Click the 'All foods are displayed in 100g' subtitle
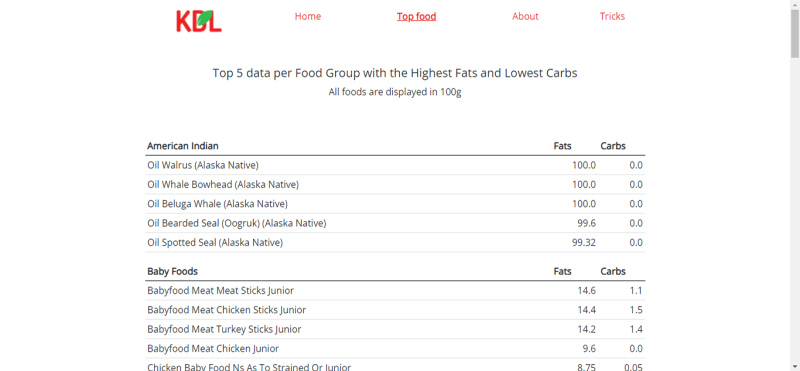 tap(395, 93)
